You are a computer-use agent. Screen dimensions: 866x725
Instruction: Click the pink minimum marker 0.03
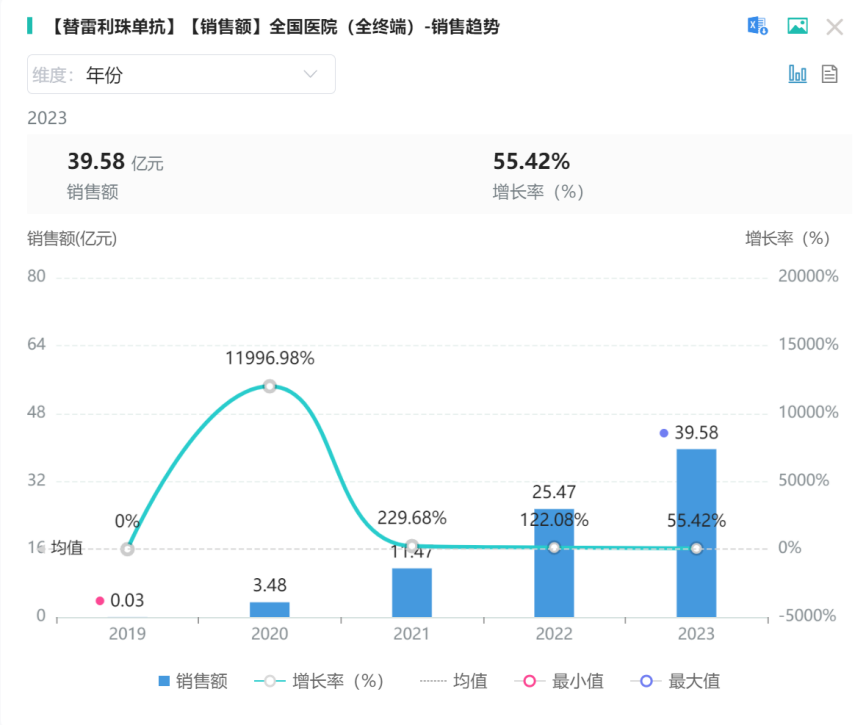[100, 600]
